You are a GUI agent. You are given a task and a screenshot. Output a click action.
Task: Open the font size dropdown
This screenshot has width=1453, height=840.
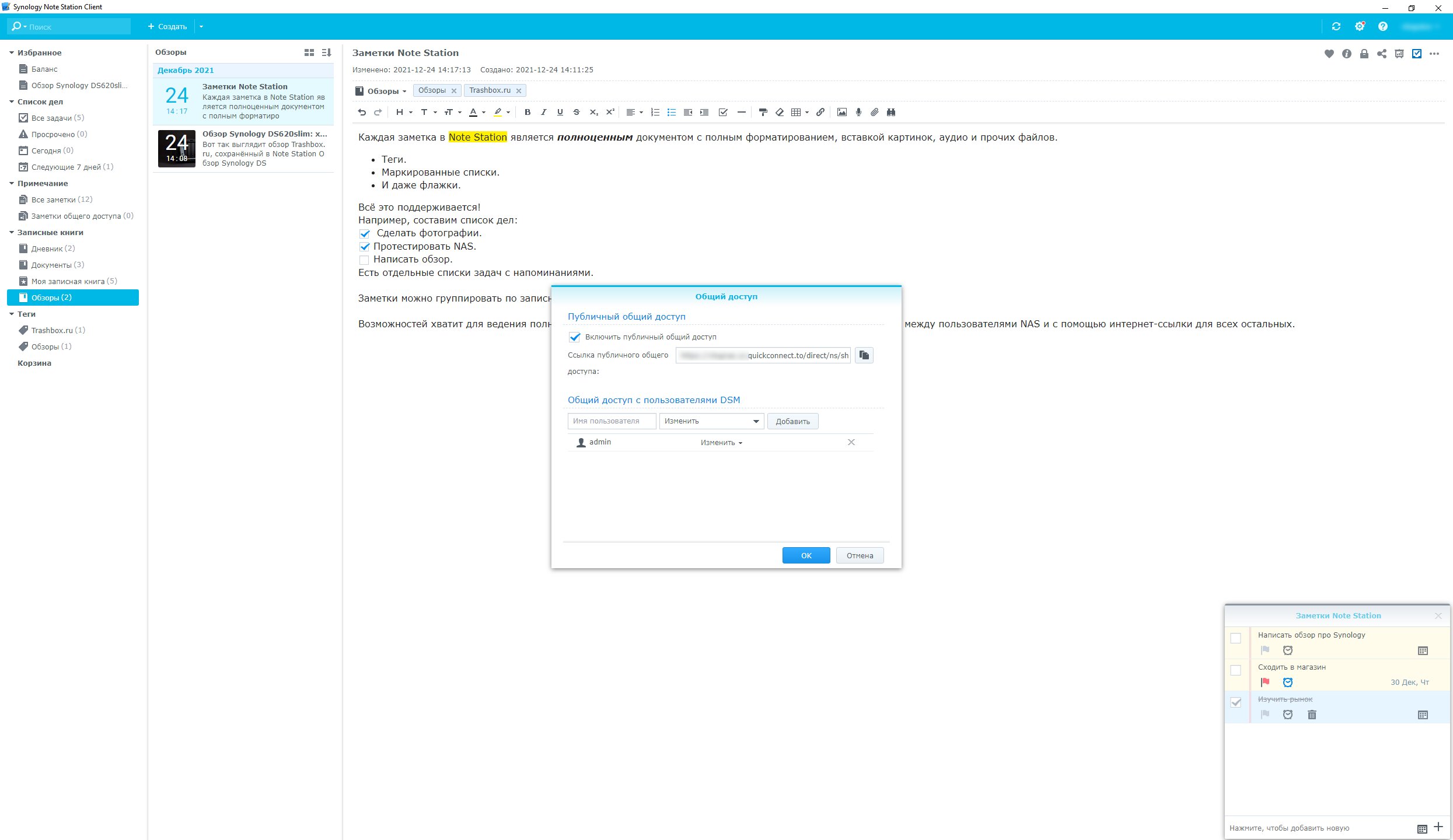point(452,112)
